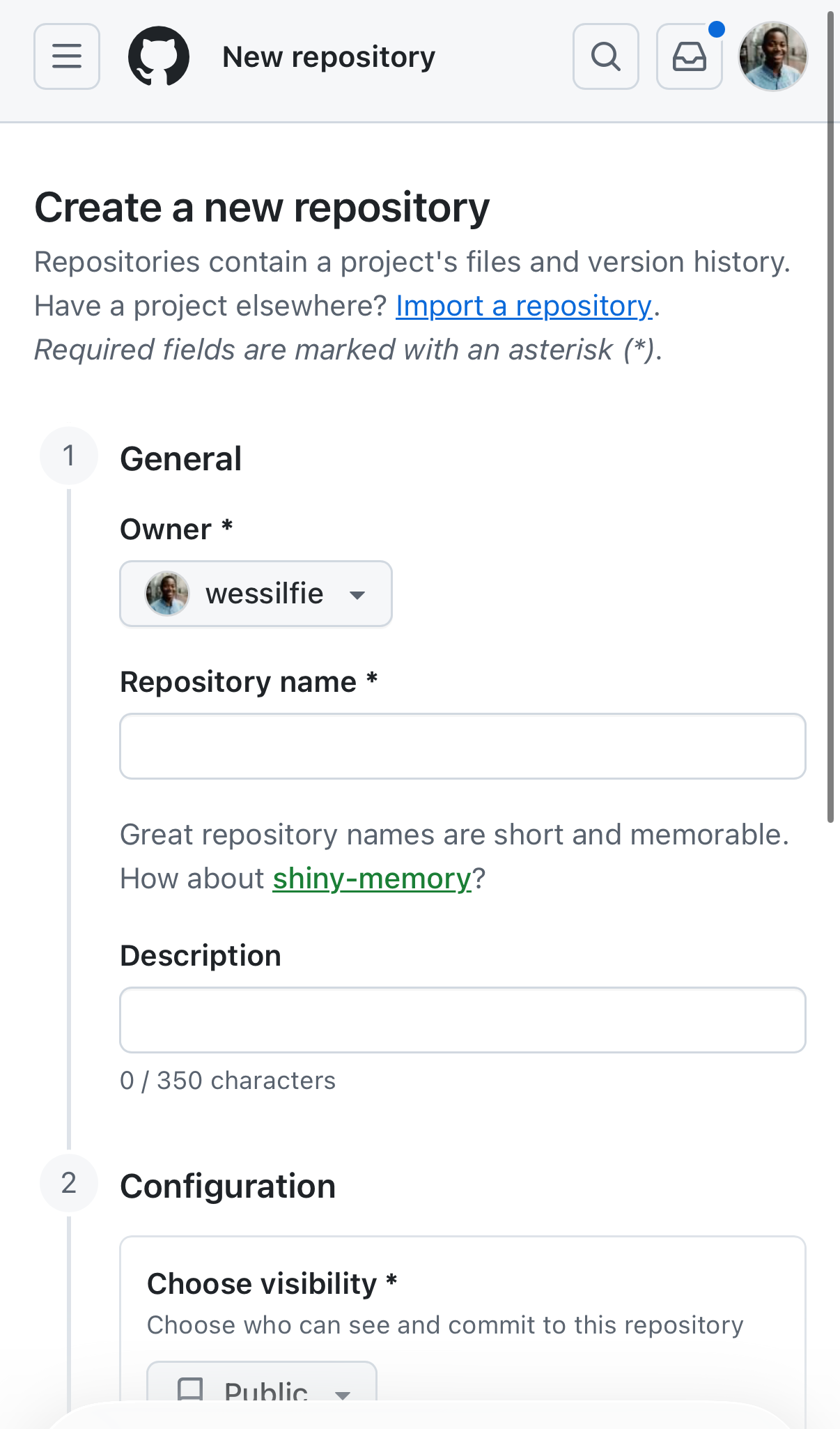Click the Configuration section heading
The height and width of the screenshot is (1429, 840).
tap(228, 1187)
